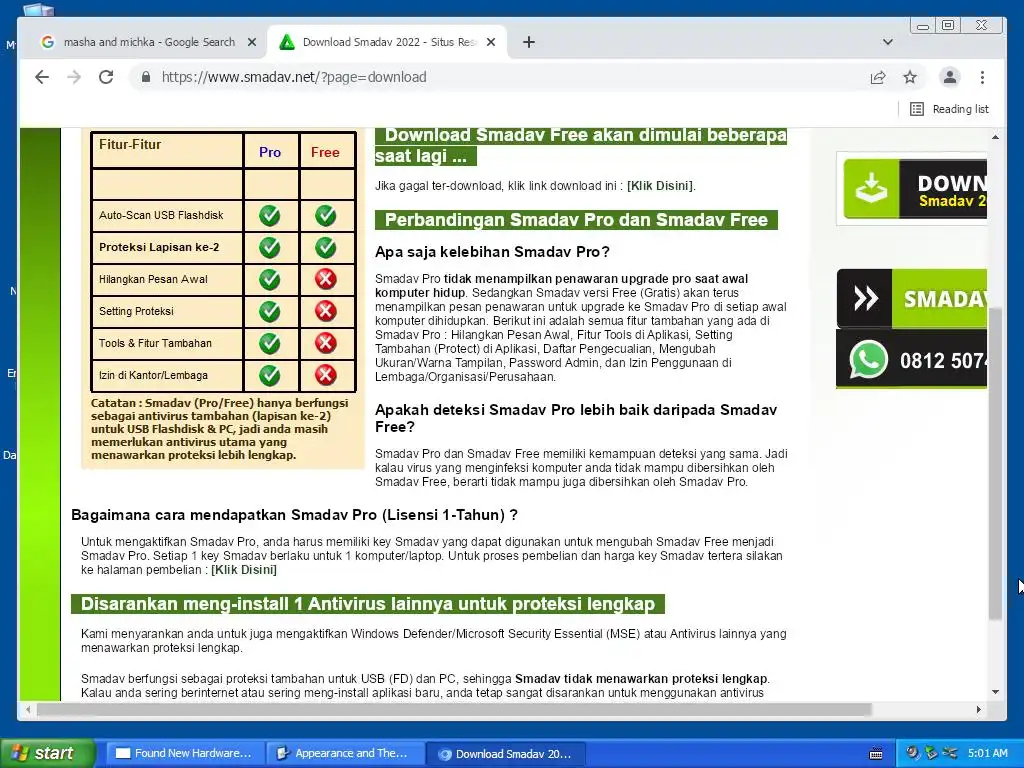This screenshot has width=1024, height=768.
Task: Click the on-screen keyboard tray icon
Action: click(876, 754)
